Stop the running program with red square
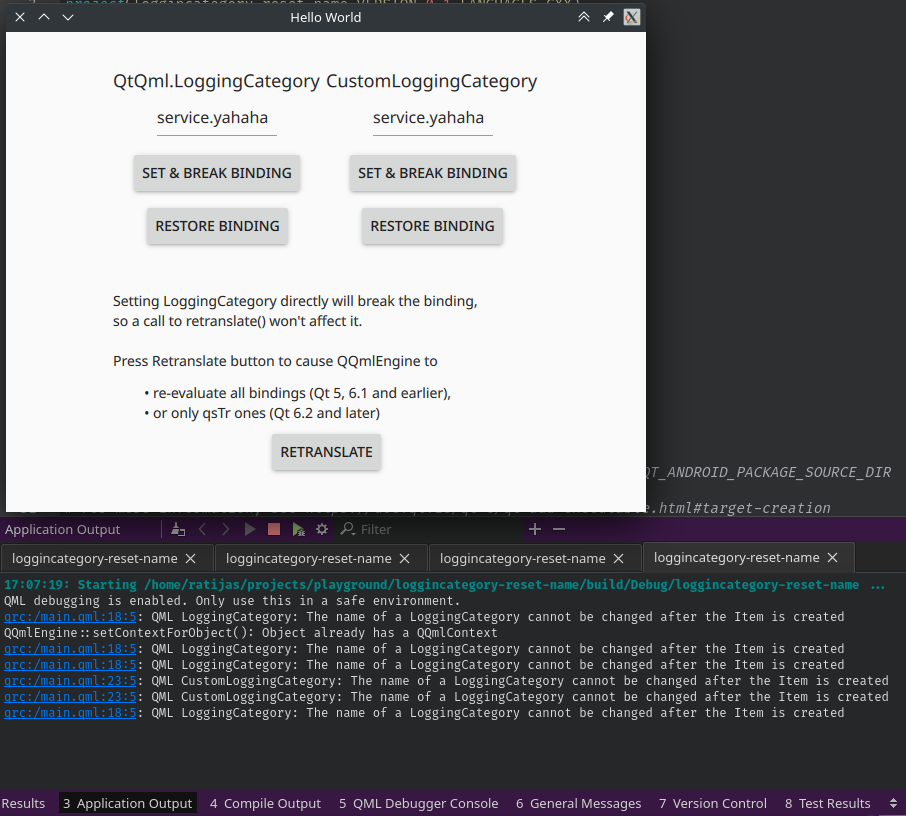The width and height of the screenshot is (906, 816). coord(274,529)
